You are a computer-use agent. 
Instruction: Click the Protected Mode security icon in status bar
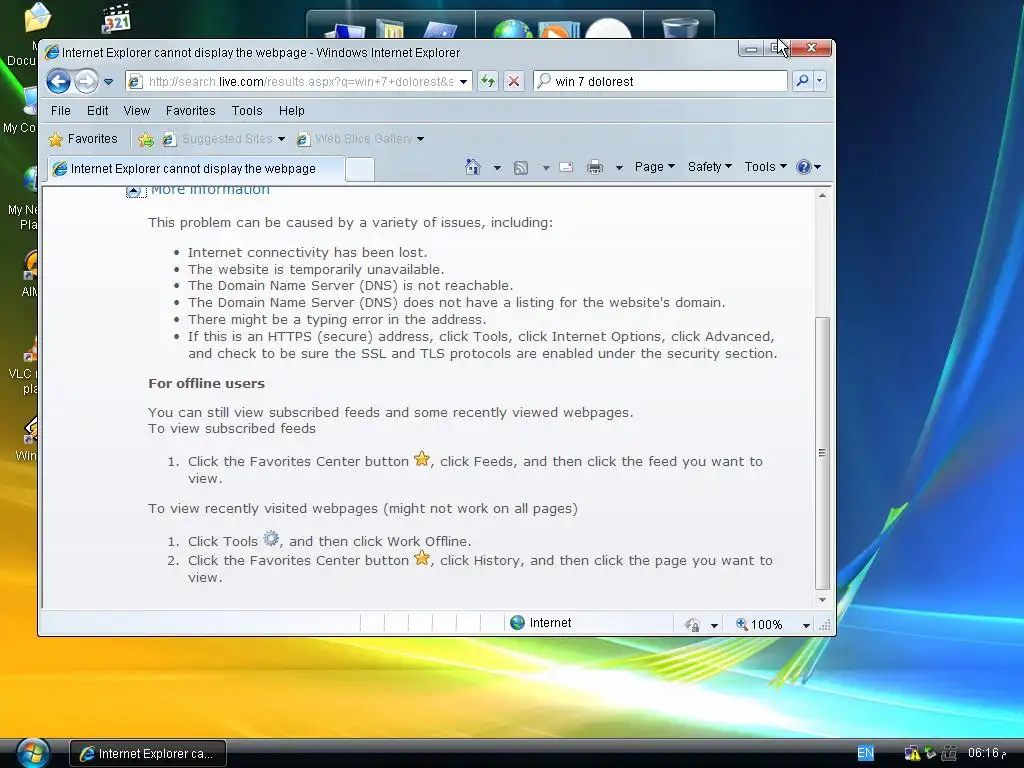coord(692,624)
